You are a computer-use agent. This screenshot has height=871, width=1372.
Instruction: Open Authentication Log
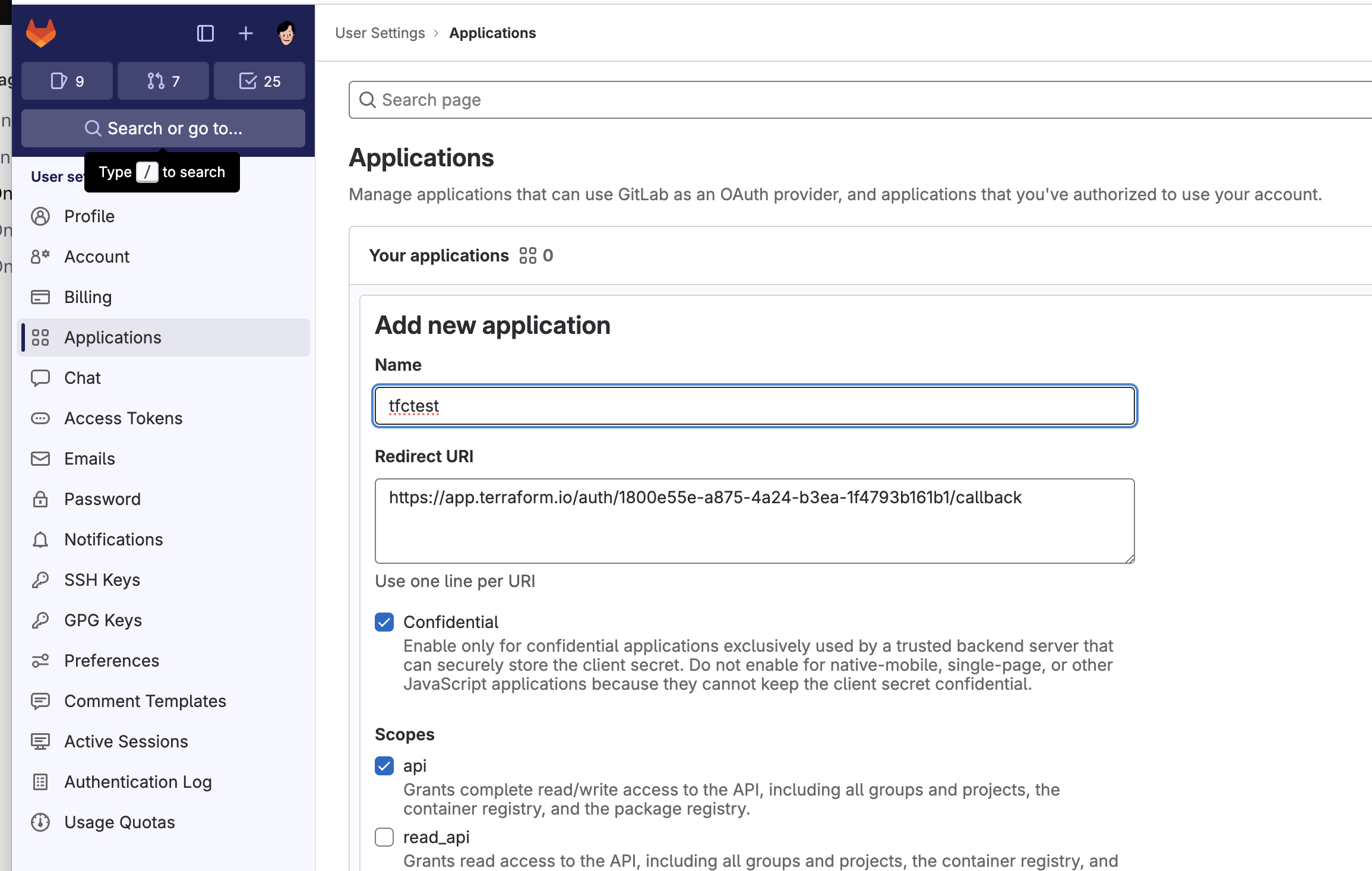[x=163, y=782]
